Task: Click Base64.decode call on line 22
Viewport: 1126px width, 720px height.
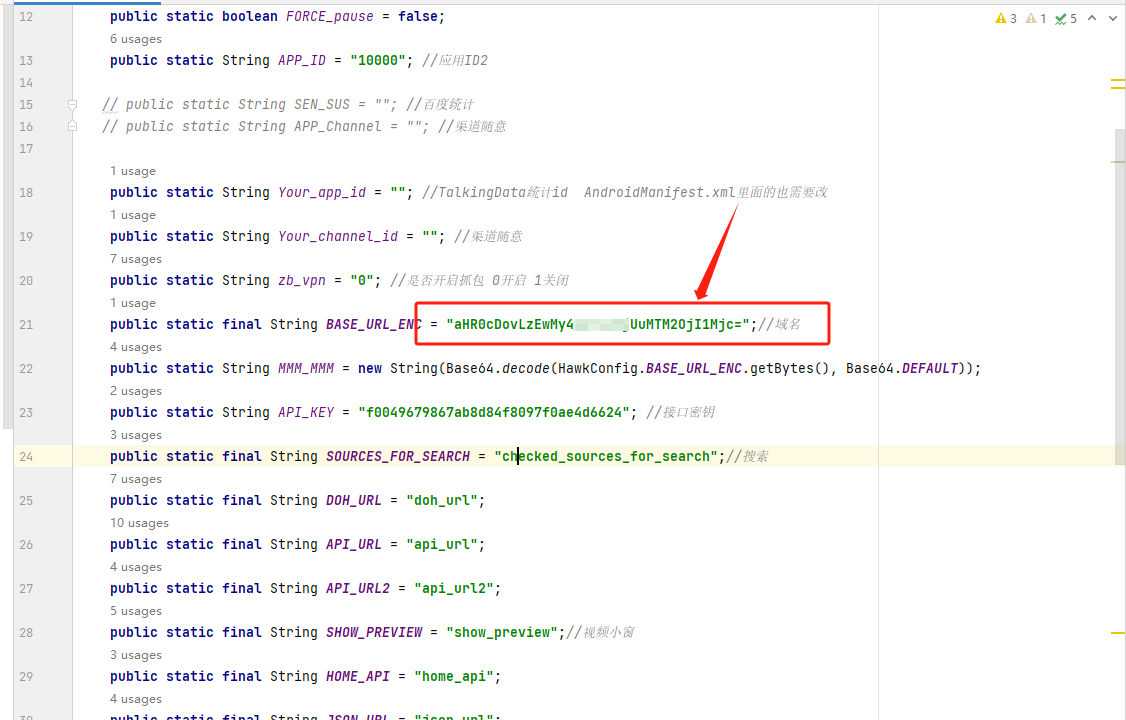Action: coord(497,368)
